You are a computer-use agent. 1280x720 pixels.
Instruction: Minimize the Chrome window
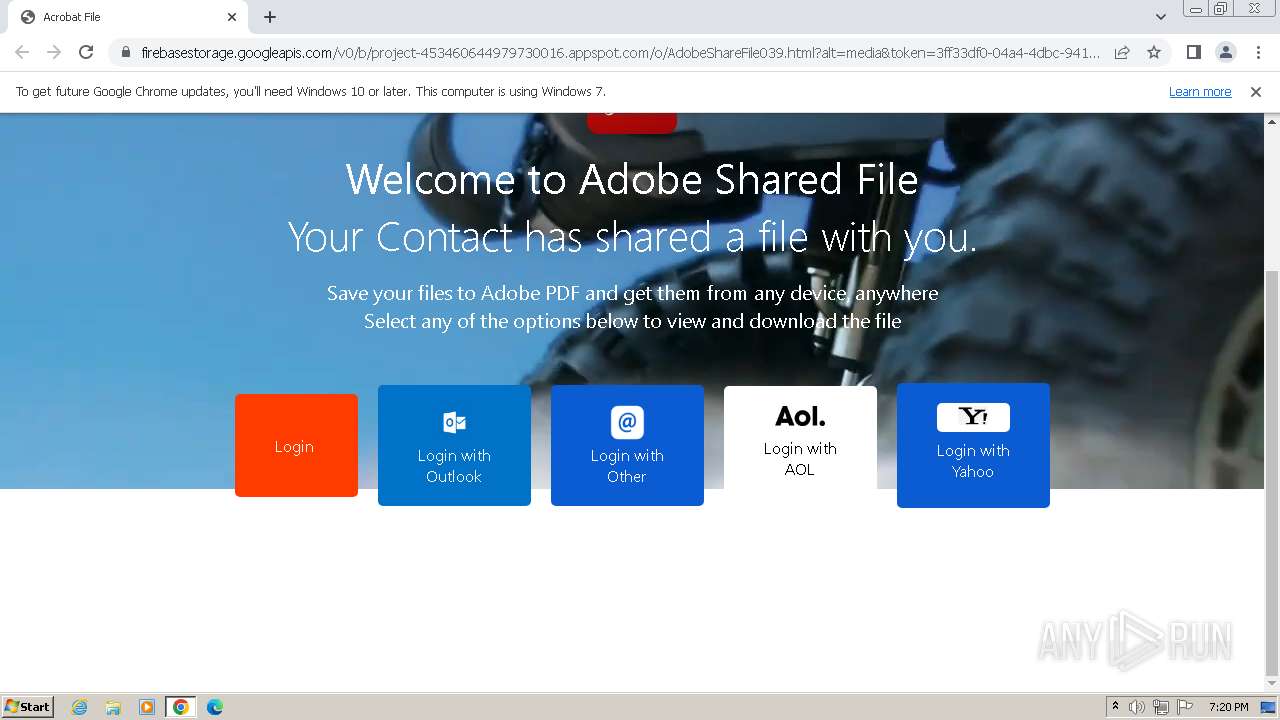(x=1196, y=9)
